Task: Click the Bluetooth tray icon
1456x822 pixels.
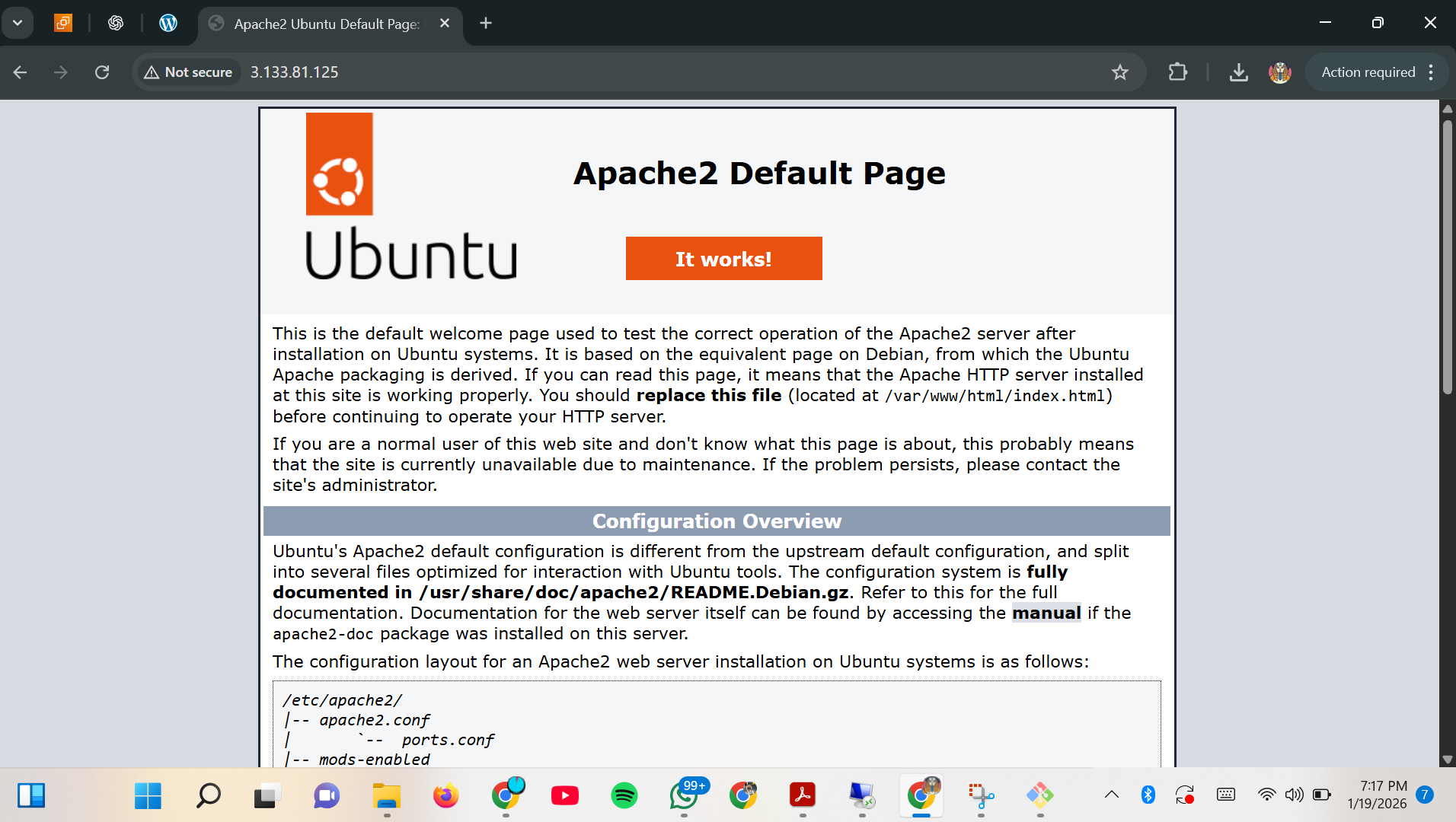Action: tap(1148, 795)
